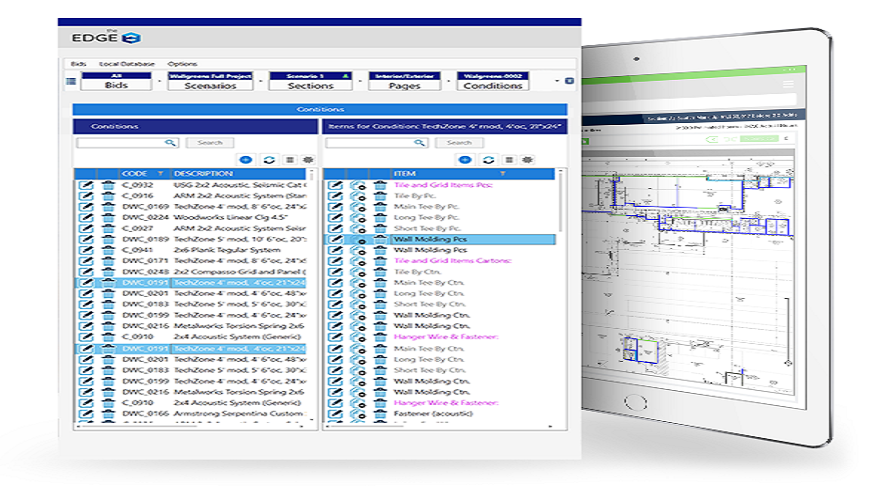Go to the Bids breadcrumb button
890x500 pixels.
116,81
